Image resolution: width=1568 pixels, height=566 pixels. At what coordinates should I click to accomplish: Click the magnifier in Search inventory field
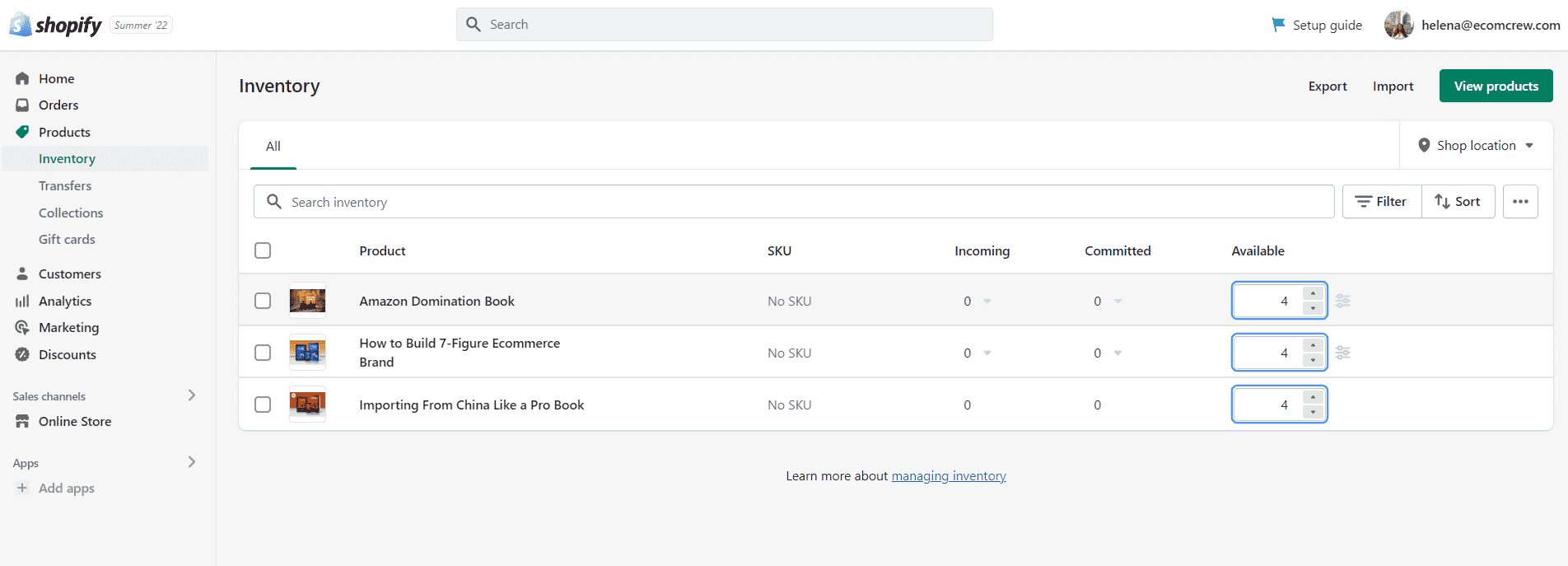274,202
